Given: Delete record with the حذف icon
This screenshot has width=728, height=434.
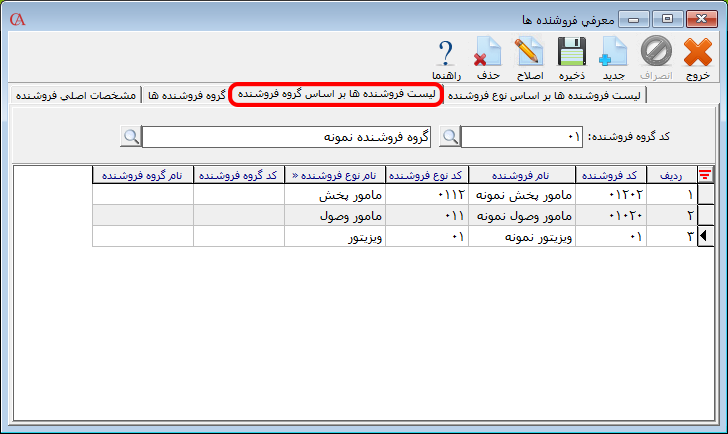Looking at the screenshot, I should click(x=486, y=58).
